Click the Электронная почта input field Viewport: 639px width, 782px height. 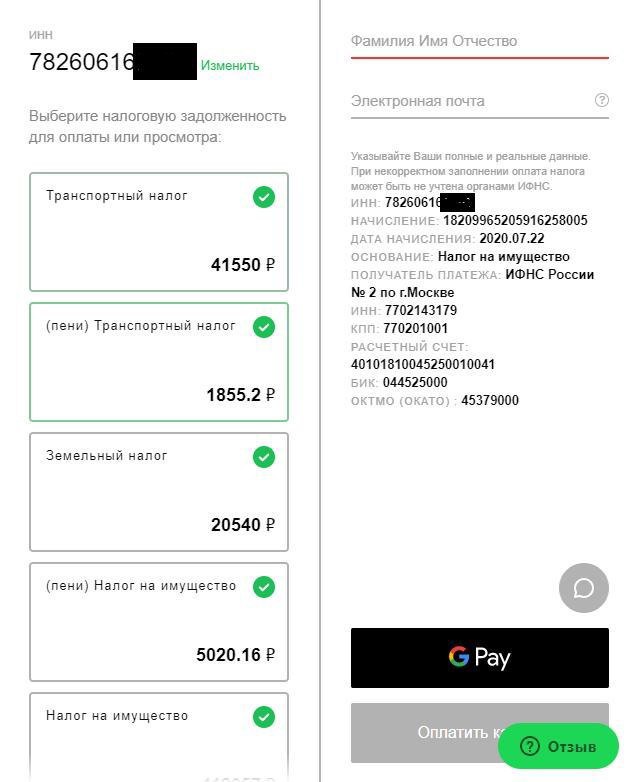pyautogui.click(x=470, y=101)
